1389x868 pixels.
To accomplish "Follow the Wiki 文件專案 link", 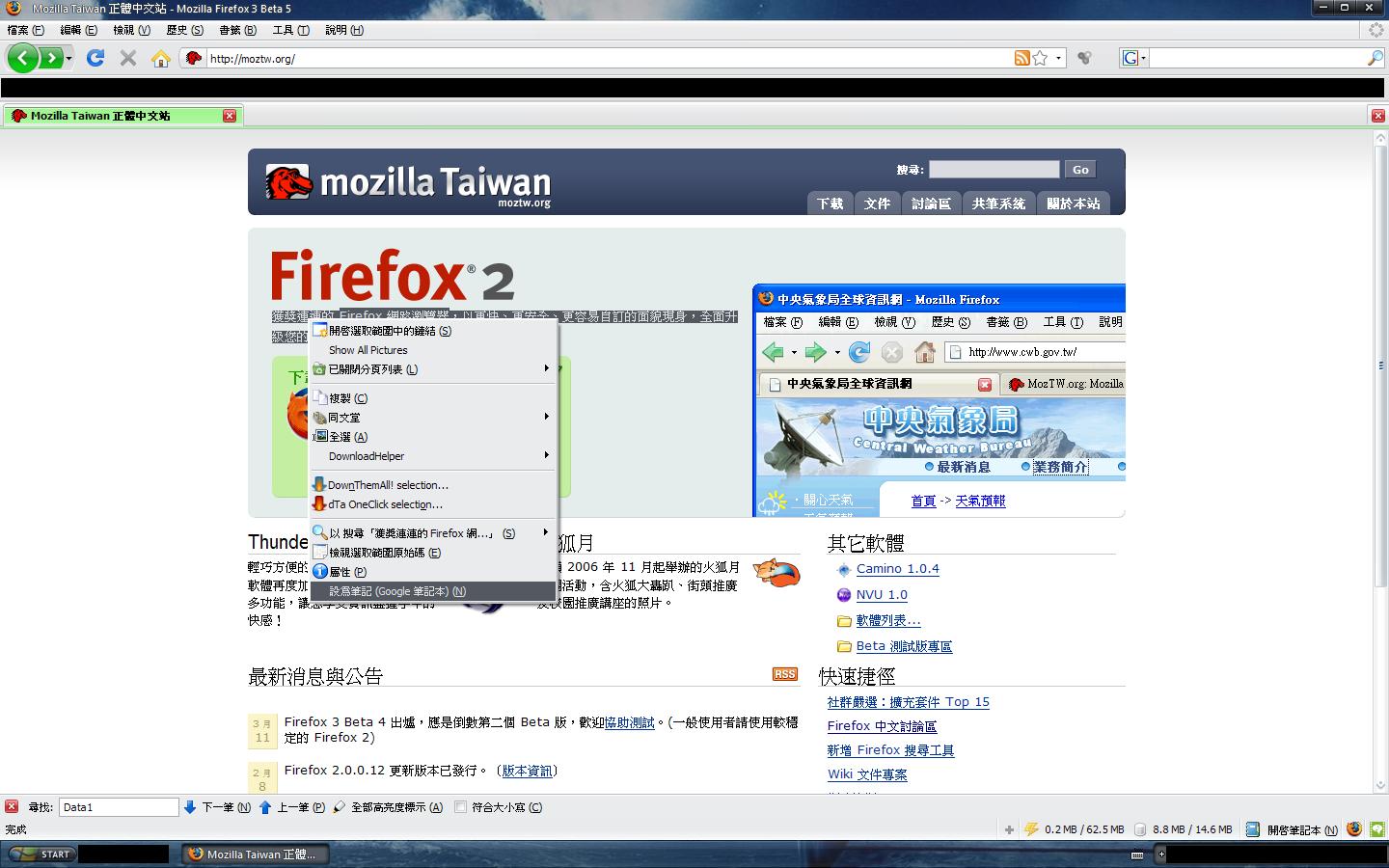I will pyautogui.click(x=867, y=774).
